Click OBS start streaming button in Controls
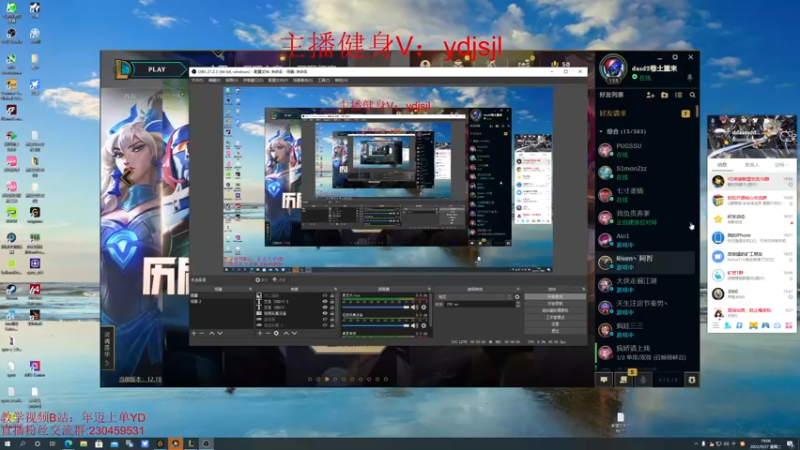800x450 pixels. [x=555, y=296]
